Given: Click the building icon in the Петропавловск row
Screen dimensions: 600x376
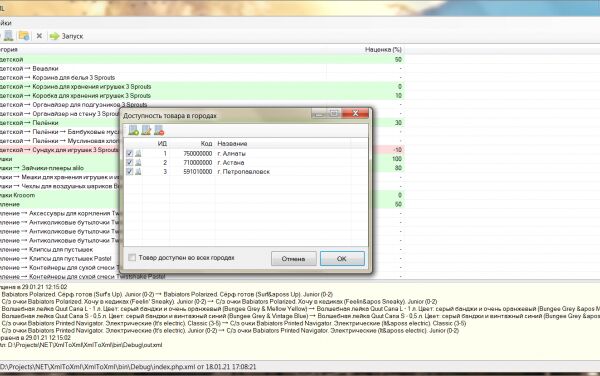Looking at the screenshot, I should pyautogui.click(x=138, y=172).
